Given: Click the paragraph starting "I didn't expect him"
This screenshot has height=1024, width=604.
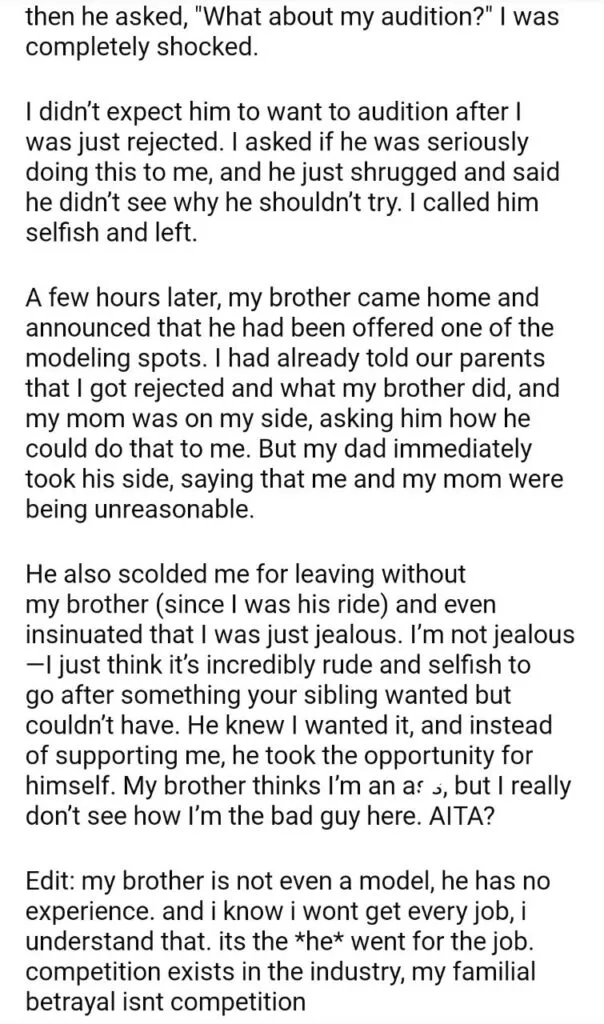Looking at the screenshot, I should point(293,171).
